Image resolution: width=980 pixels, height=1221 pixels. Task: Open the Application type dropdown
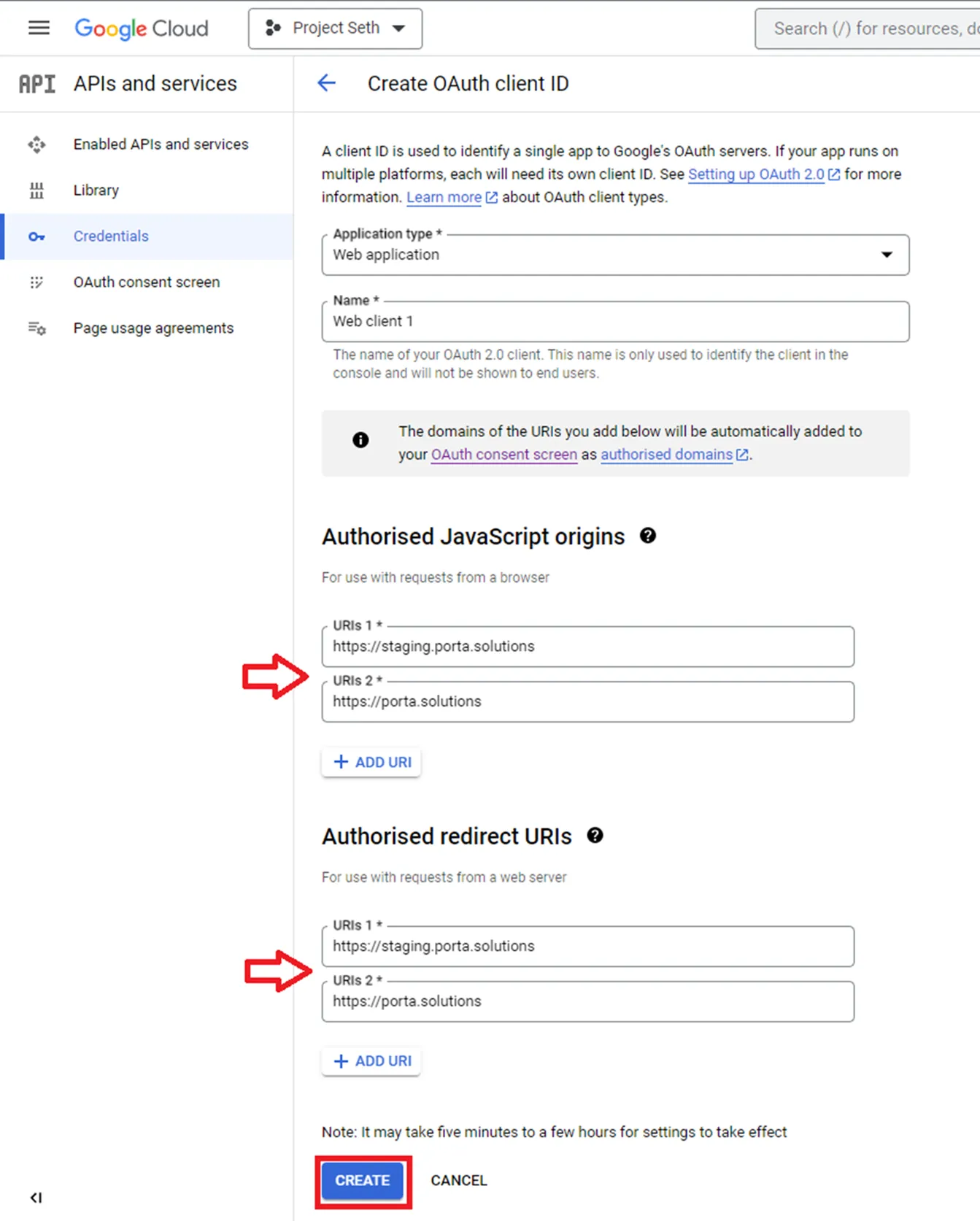click(x=886, y=255)
